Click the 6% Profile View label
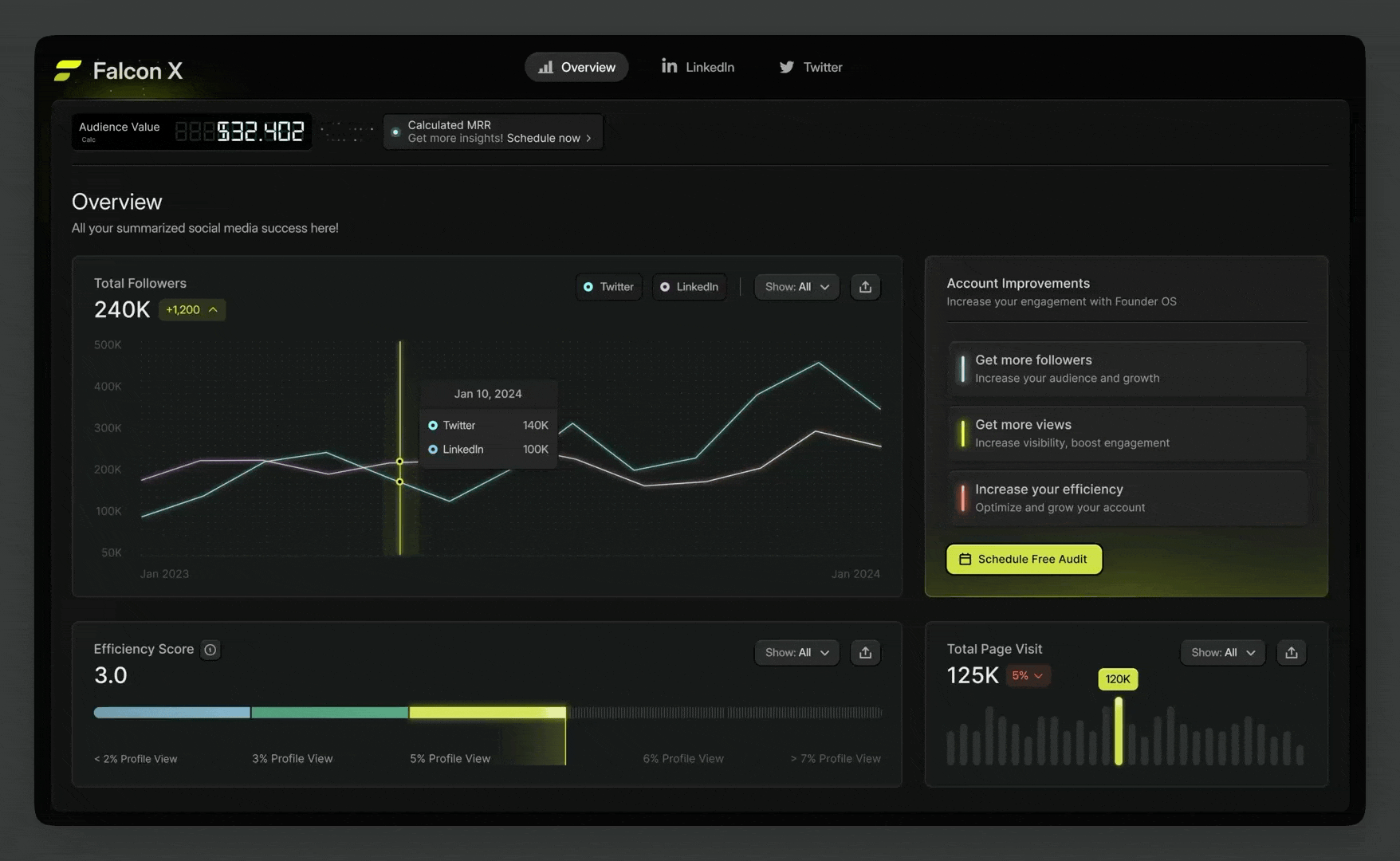This screenshot has width=1400, height=861. pos(683,759)
